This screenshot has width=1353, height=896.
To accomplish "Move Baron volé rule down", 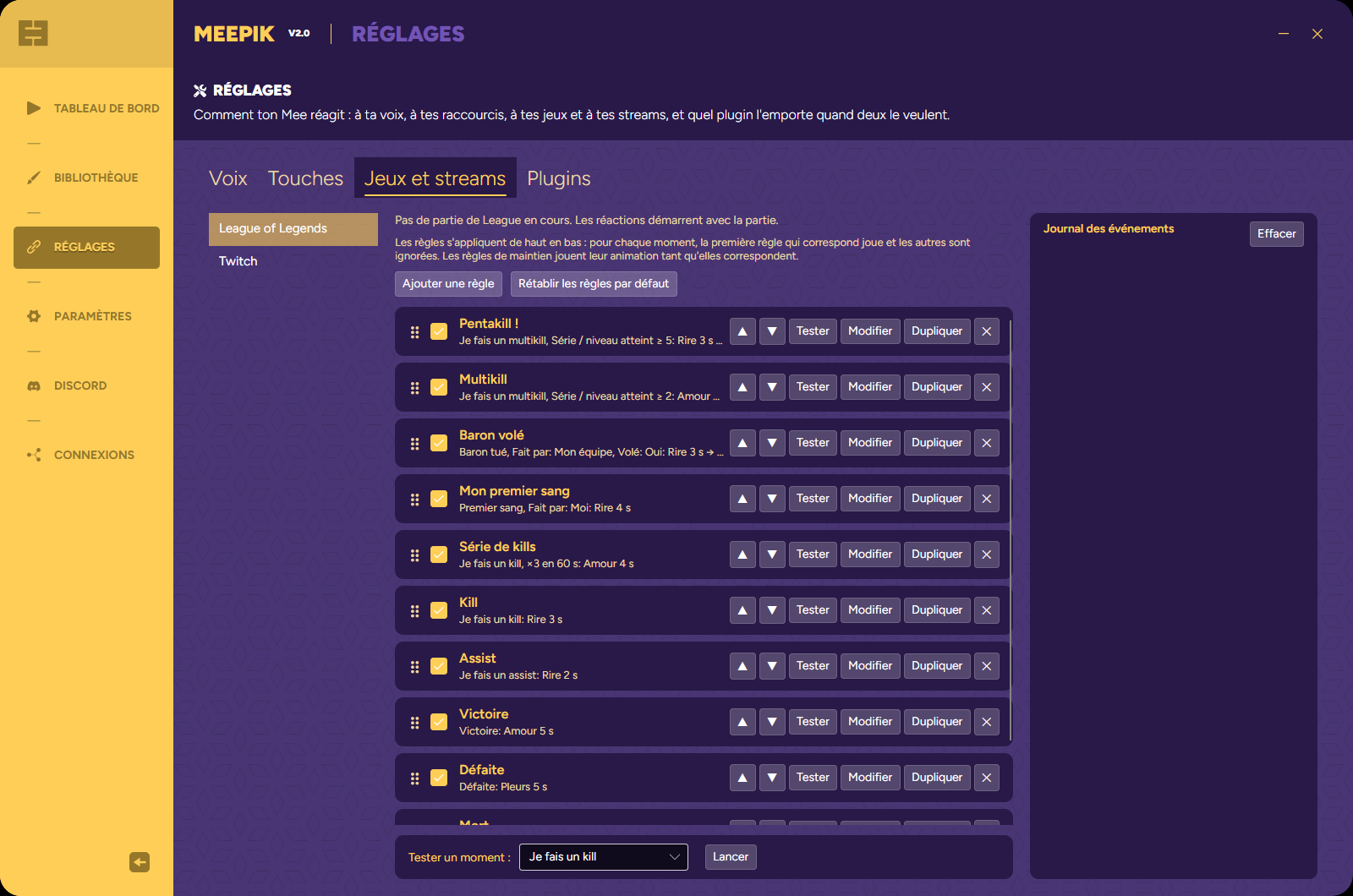I will coord(772,443).
